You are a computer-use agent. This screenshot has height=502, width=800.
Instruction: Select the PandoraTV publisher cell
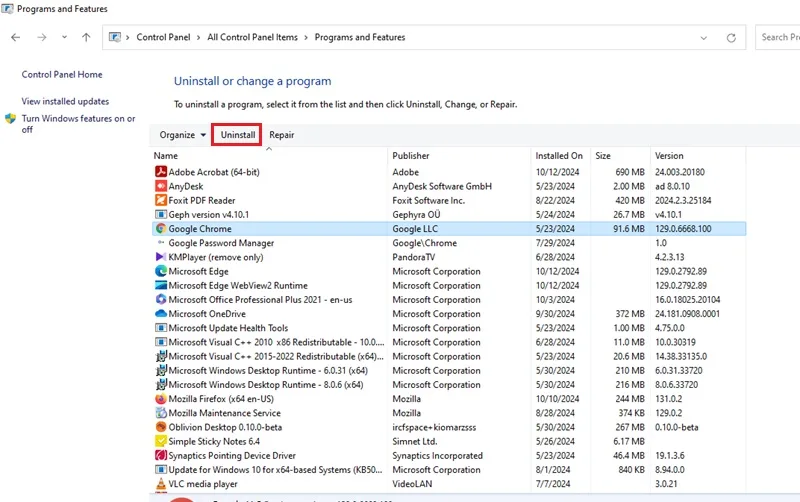[x=414, y=257]
